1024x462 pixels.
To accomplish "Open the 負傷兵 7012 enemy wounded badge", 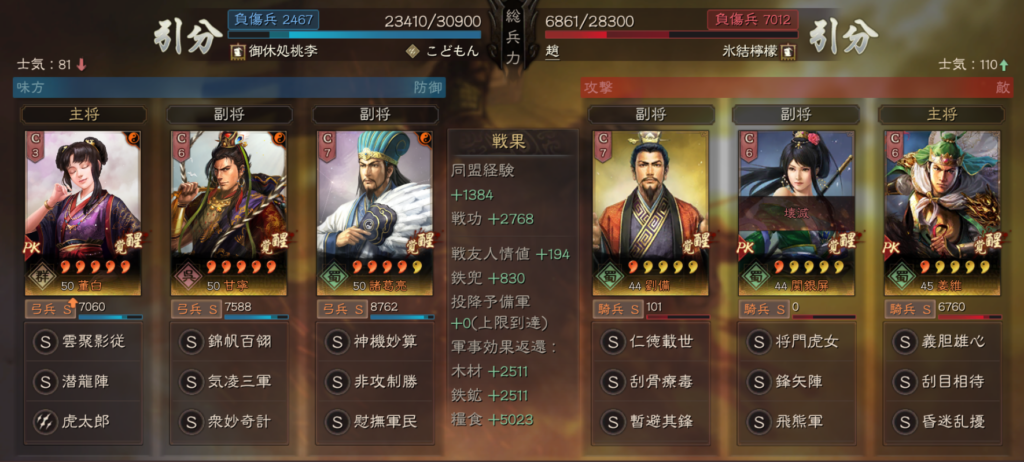I will [x=752, y=20].
